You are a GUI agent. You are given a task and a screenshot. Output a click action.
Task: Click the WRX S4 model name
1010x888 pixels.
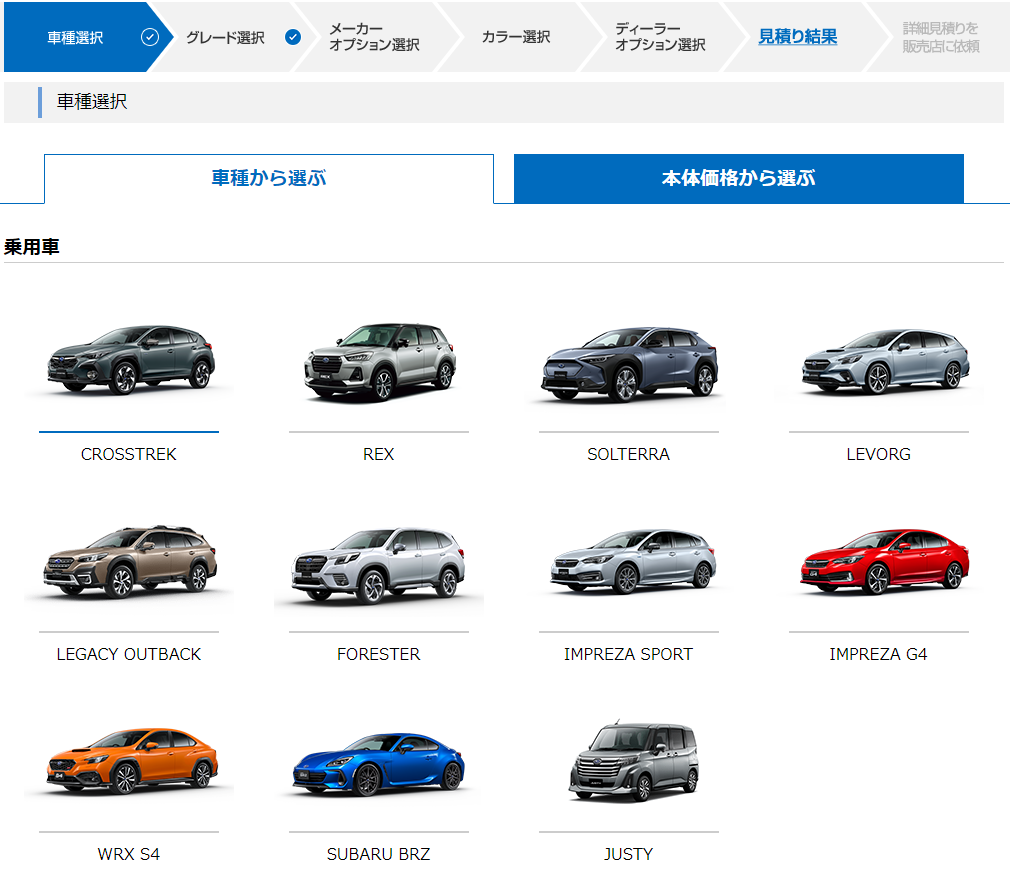coord(129,855)
